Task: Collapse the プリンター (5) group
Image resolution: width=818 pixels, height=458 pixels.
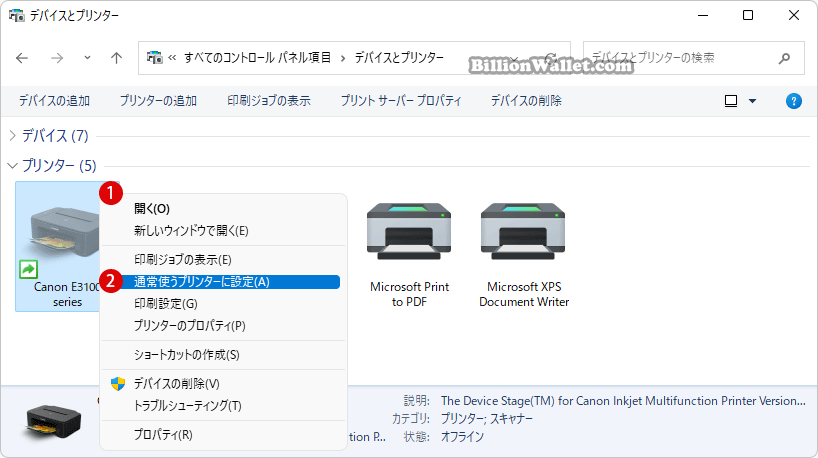Action: (13, 166)
